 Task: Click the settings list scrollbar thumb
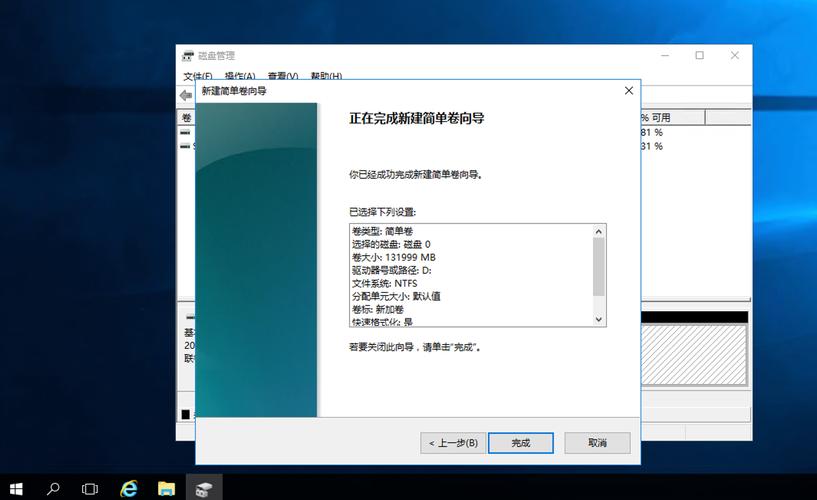click(599, 266)
